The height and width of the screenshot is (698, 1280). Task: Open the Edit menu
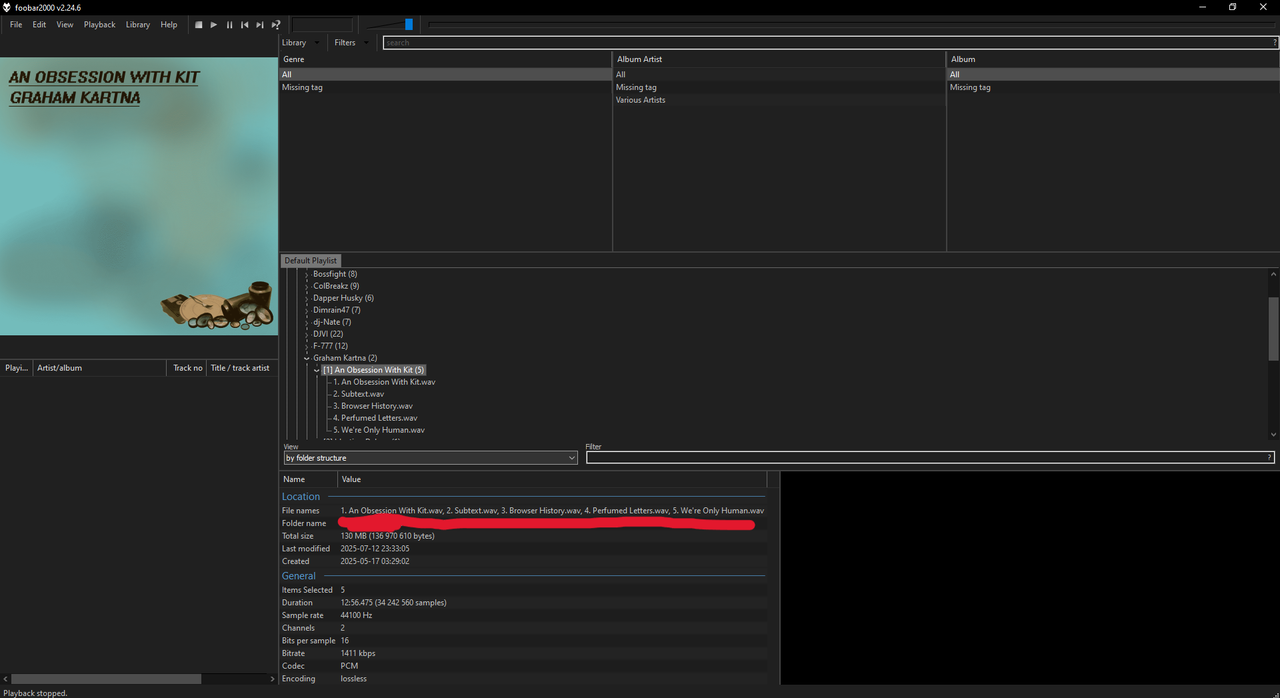coord(39,25)
